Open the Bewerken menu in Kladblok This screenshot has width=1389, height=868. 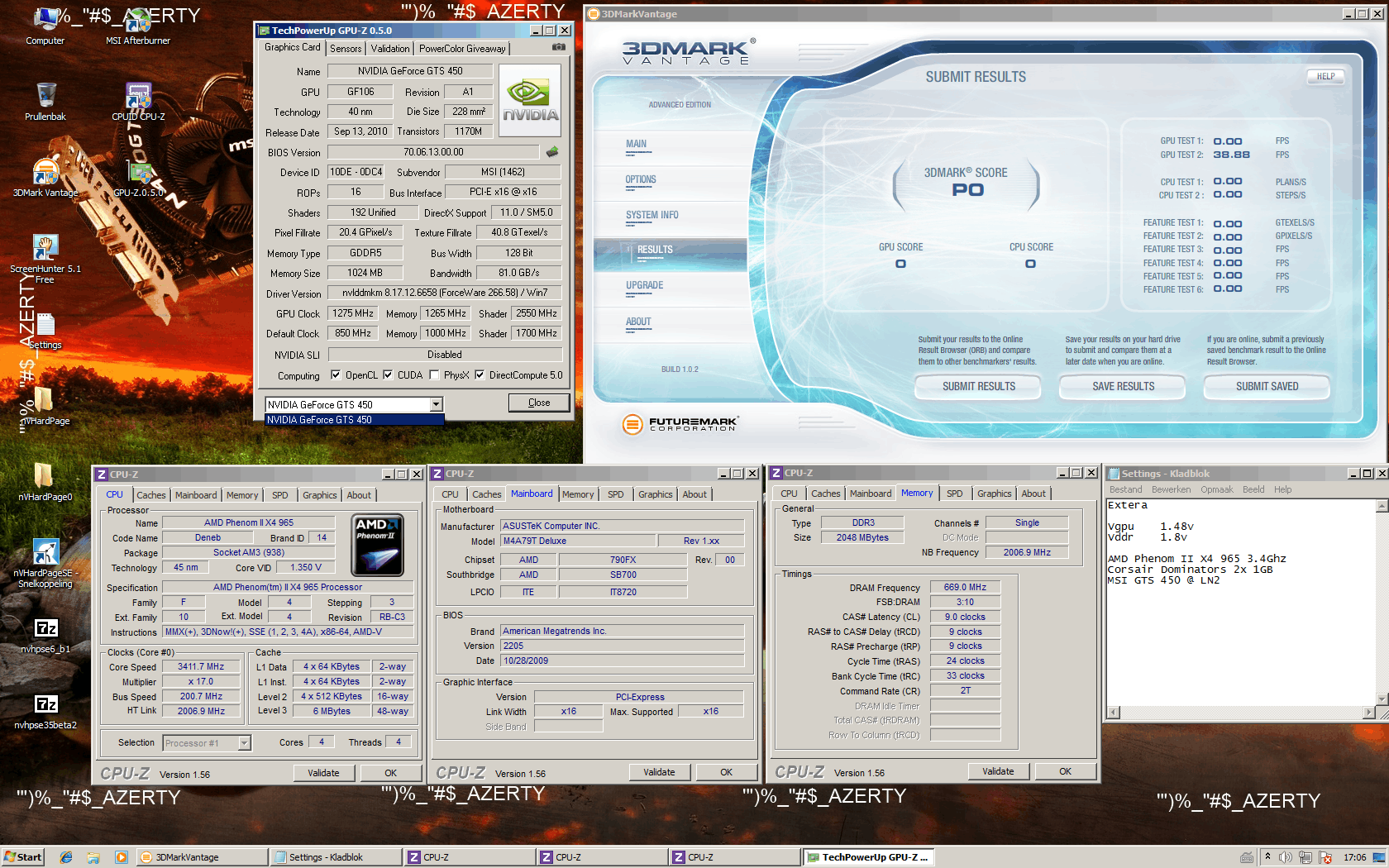pyautogui.click(x=1171, y=490)
